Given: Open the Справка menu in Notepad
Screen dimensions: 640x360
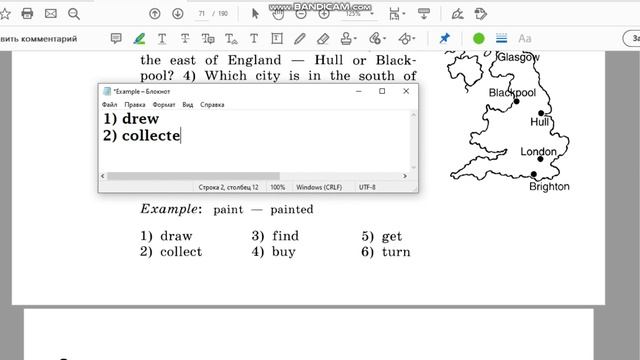Looking at the screenshot, I should point(212,104).
